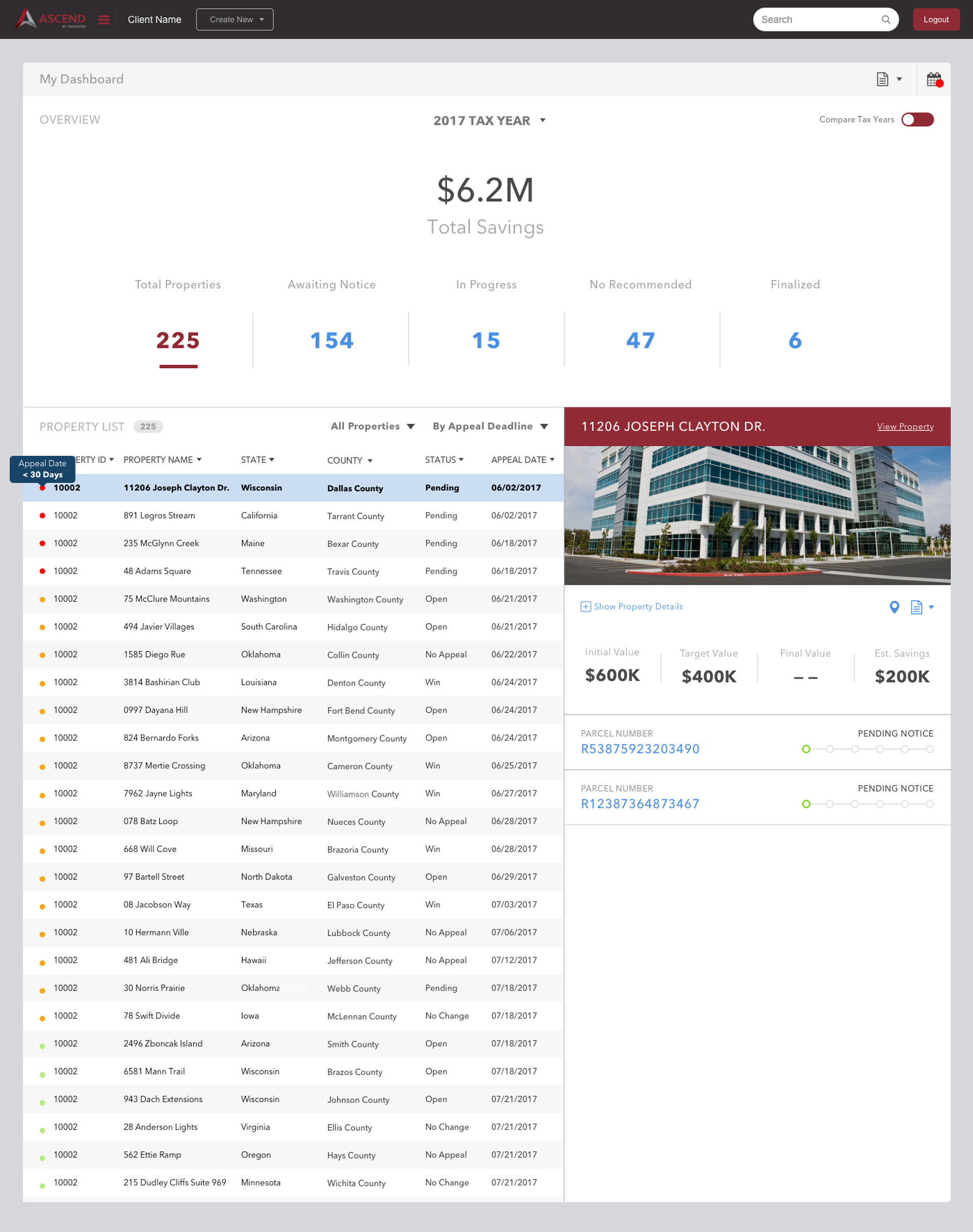
Task: Open the View Property link
Action: click(905, 427)
